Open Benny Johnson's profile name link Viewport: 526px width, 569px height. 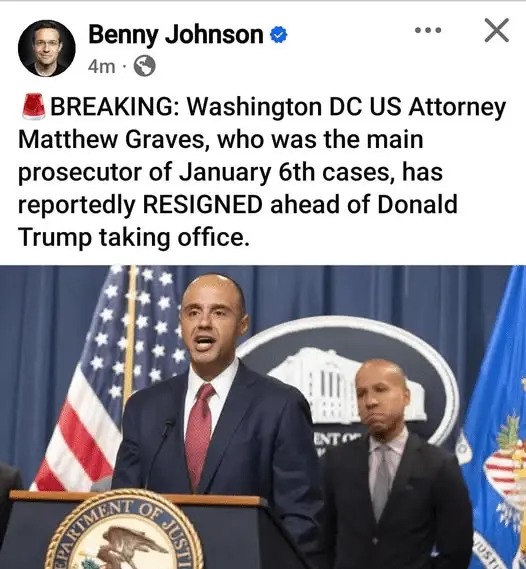176,35
